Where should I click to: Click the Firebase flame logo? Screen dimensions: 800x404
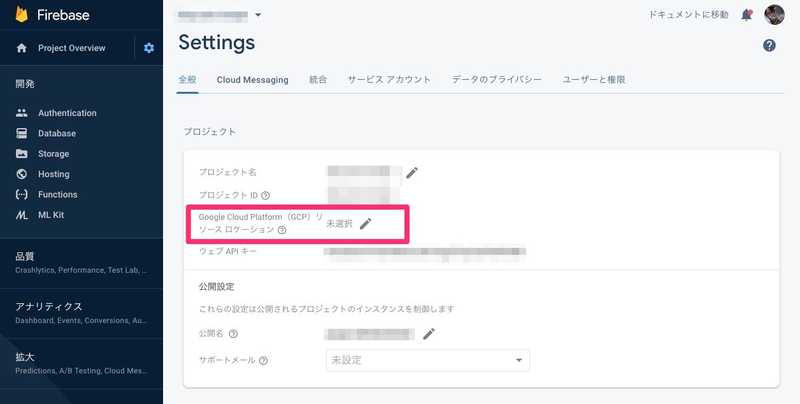pos(21,14)
